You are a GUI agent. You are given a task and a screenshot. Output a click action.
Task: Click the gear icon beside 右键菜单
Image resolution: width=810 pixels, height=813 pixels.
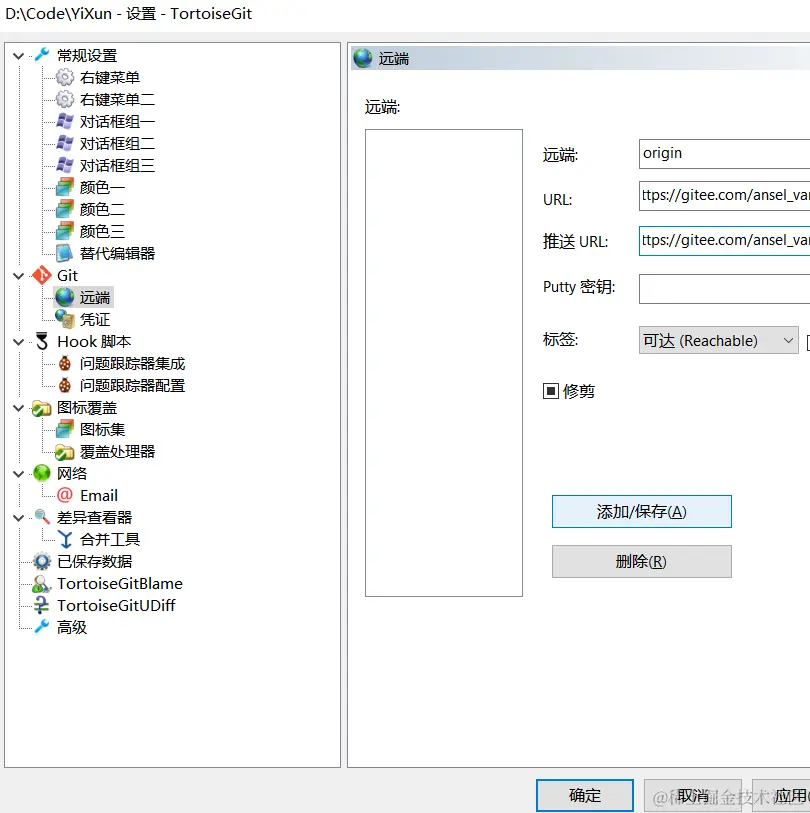(x=65, y=77)
